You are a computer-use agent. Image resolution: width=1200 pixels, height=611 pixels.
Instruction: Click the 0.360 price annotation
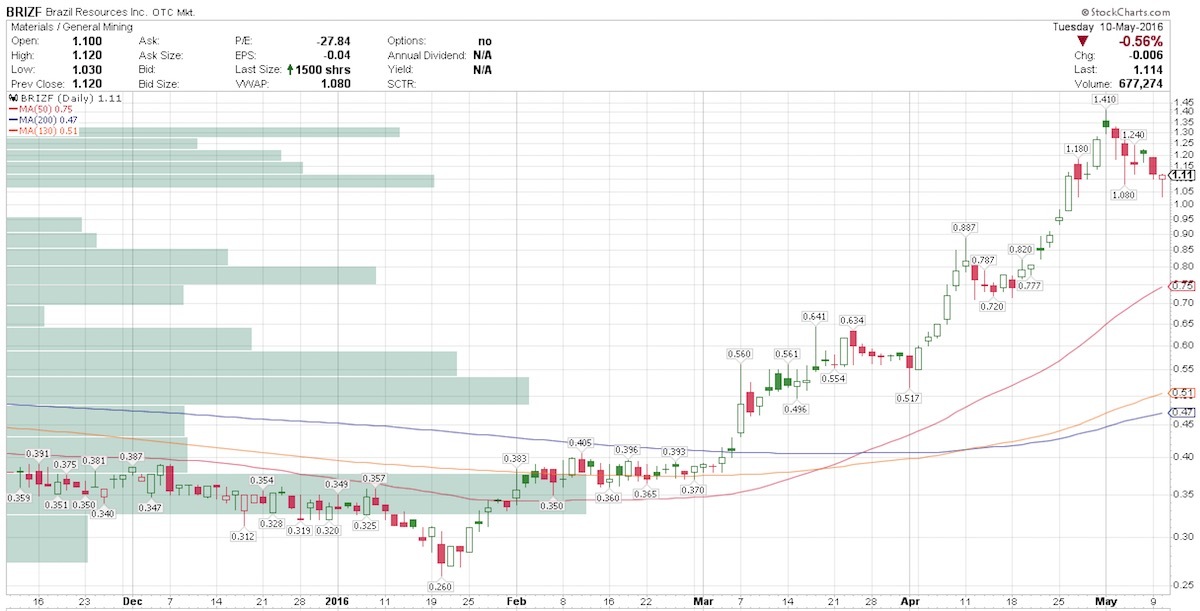pos(609,498)
